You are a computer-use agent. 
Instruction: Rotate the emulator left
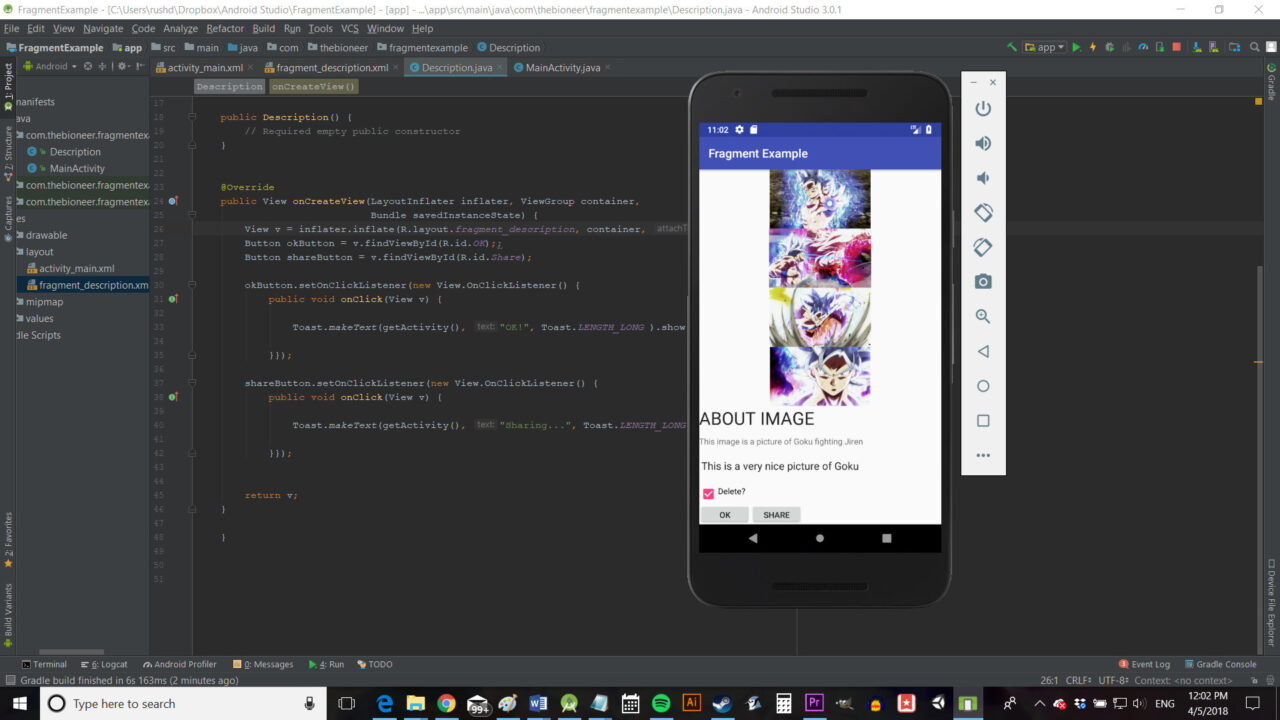983,212
